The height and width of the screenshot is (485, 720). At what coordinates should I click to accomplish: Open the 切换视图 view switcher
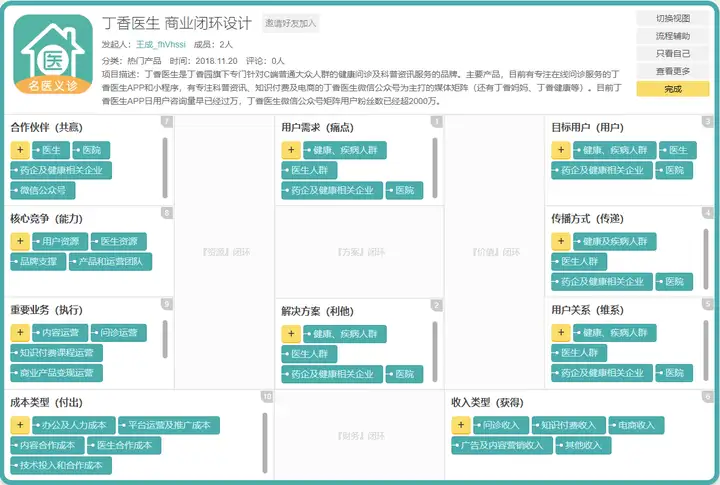[x=673, y=18]
